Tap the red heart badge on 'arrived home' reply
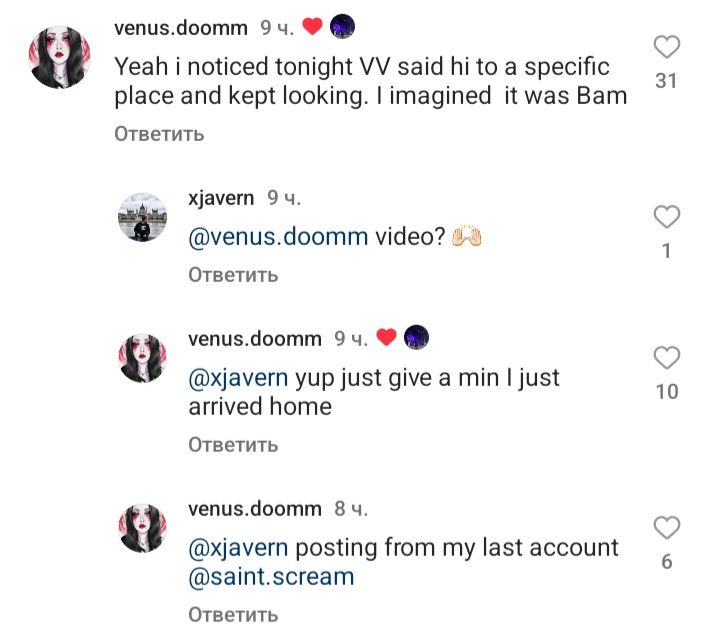720x643 pixels. (x=386, y=338)
